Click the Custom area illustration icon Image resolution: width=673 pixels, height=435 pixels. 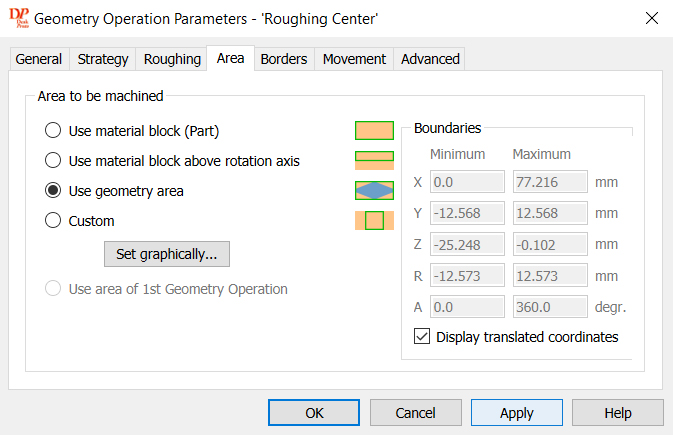(374, 221)
